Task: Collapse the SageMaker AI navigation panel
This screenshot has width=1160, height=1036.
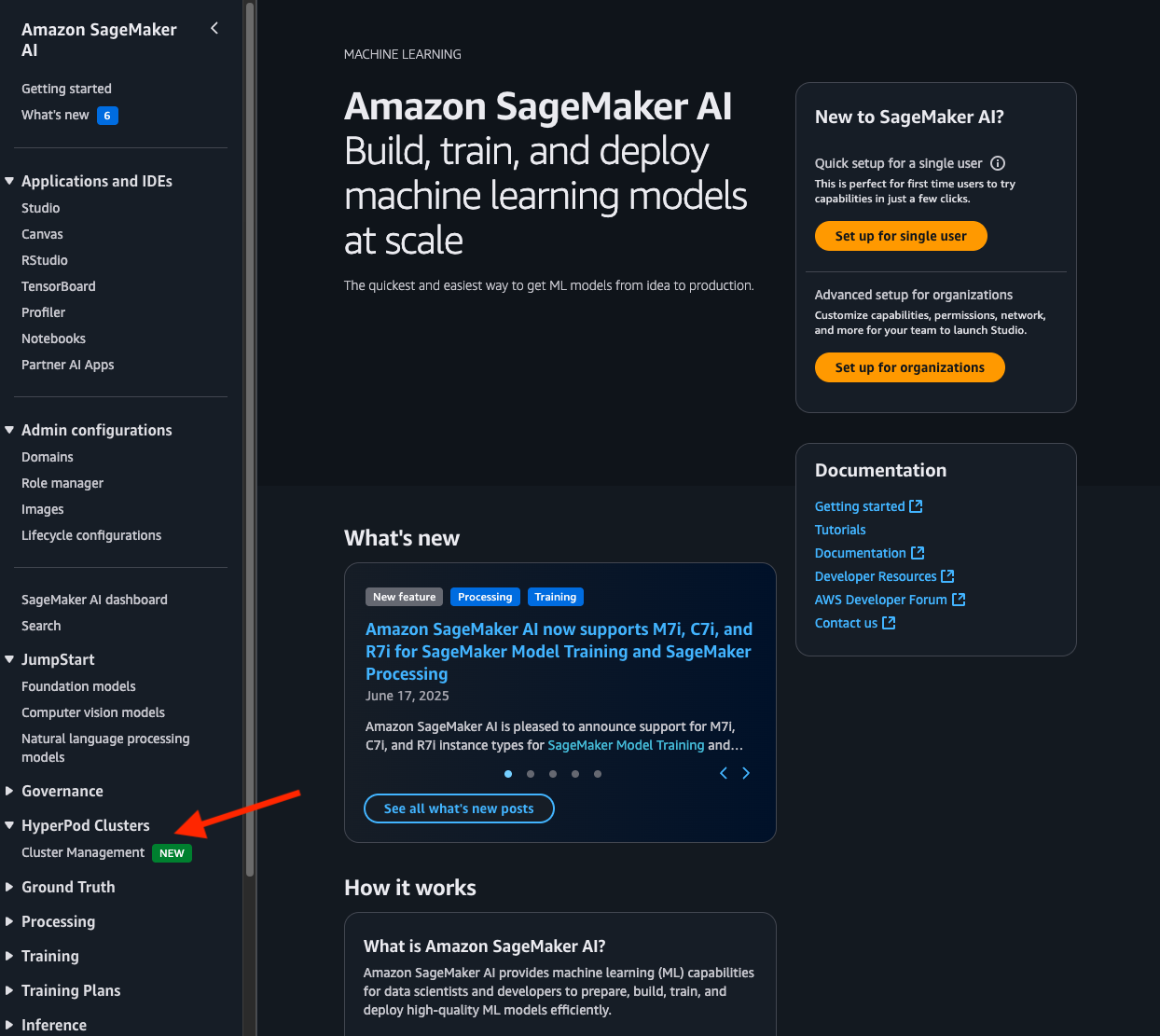Action: click(x=214, y=29)
